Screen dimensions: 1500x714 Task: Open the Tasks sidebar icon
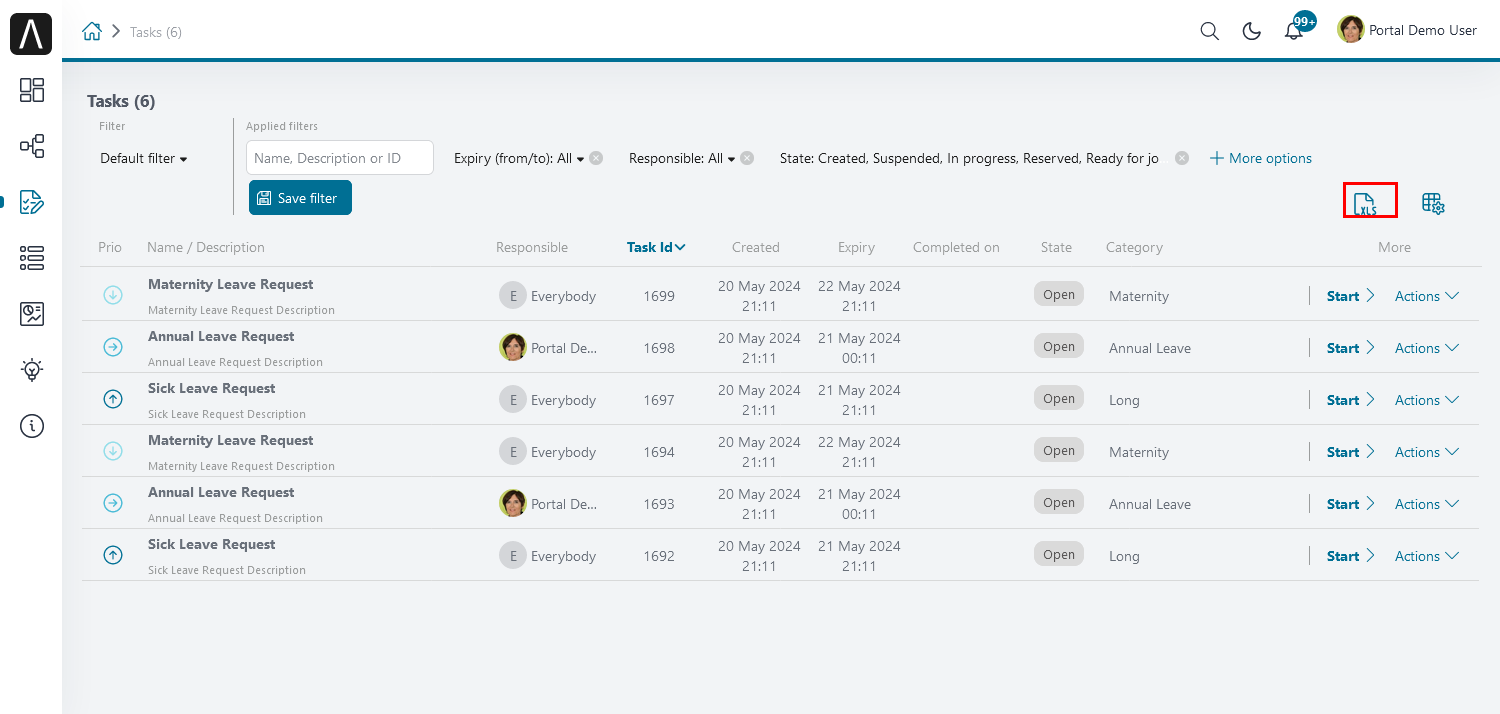32,202
